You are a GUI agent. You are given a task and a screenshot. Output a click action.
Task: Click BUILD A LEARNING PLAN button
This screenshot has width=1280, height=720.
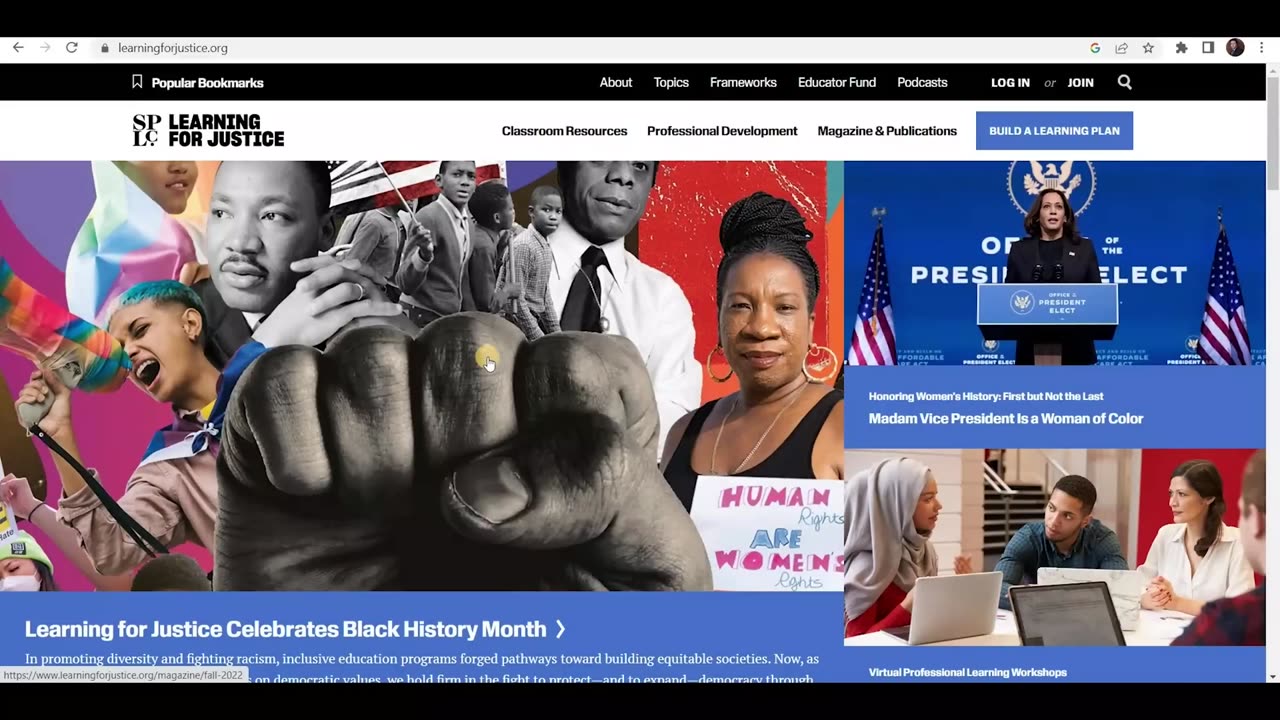[x=1054, y=131]
